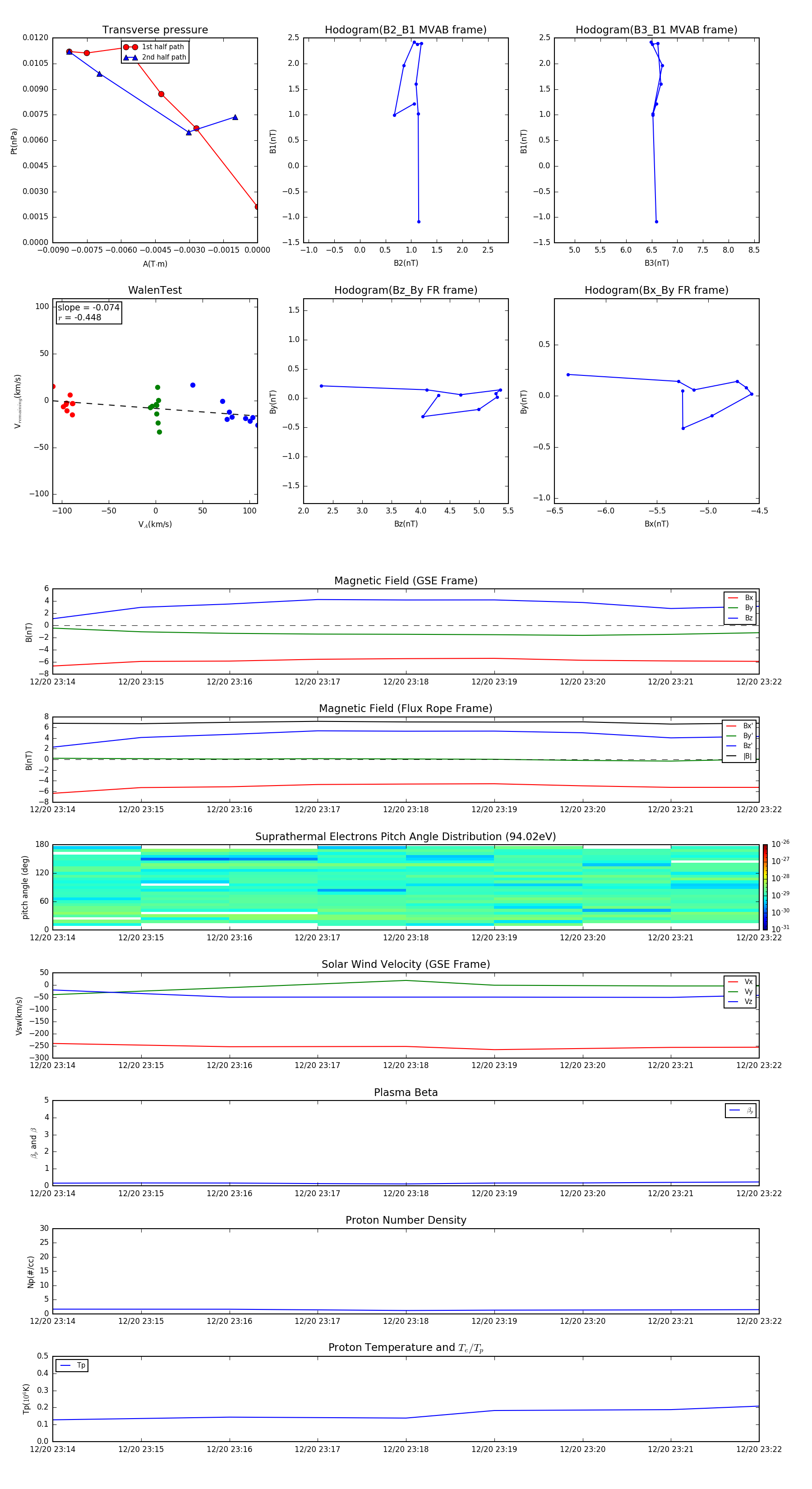Screen dimensions: 812x1489
Task: Select the "Pt(nPa)" y-axis label
Action: click(14, 141)
